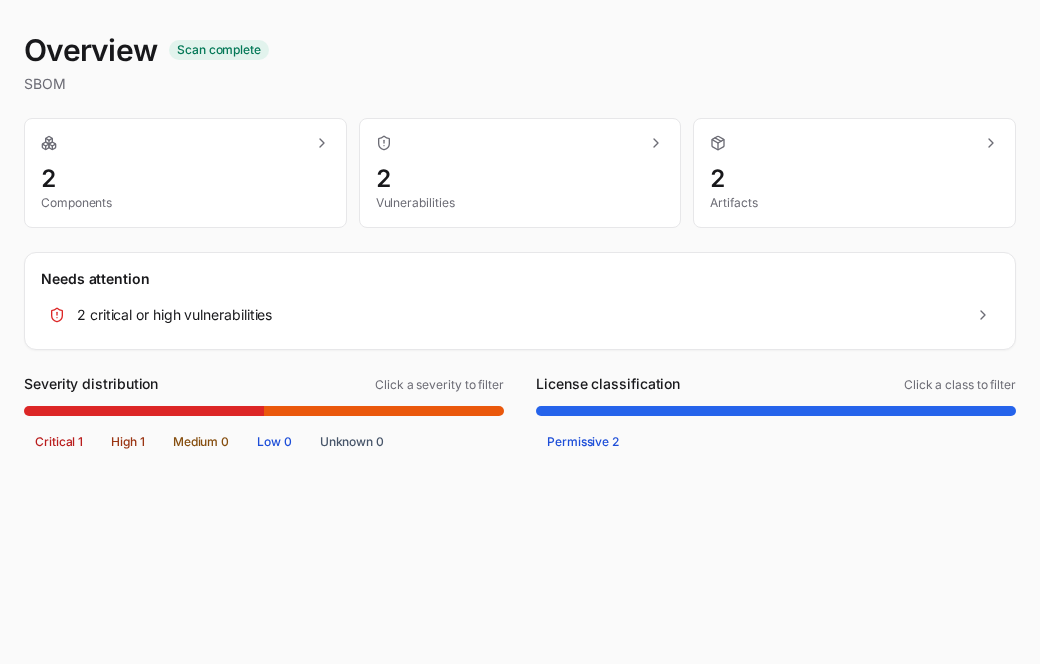1040x664 pixels.
Task: Click the 'Click a class to filter' hint
Action: click(x=959, y=385)
